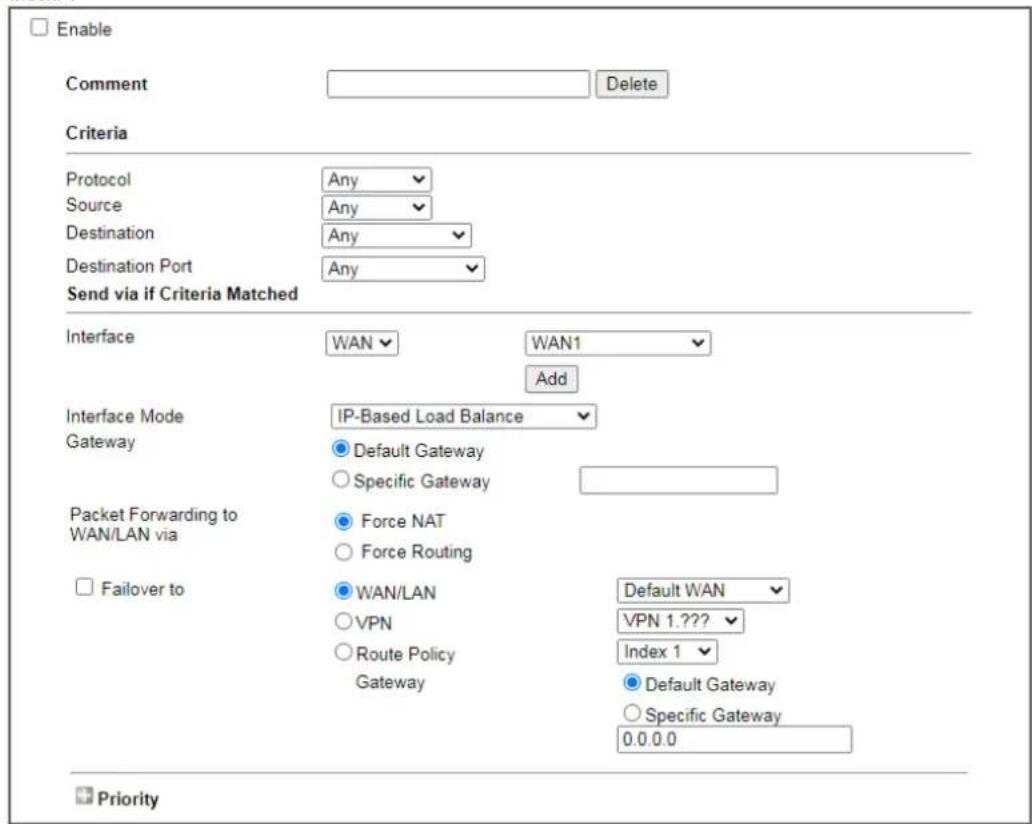
Task: Select the failover Default Gateway radio
Action: 632,683
